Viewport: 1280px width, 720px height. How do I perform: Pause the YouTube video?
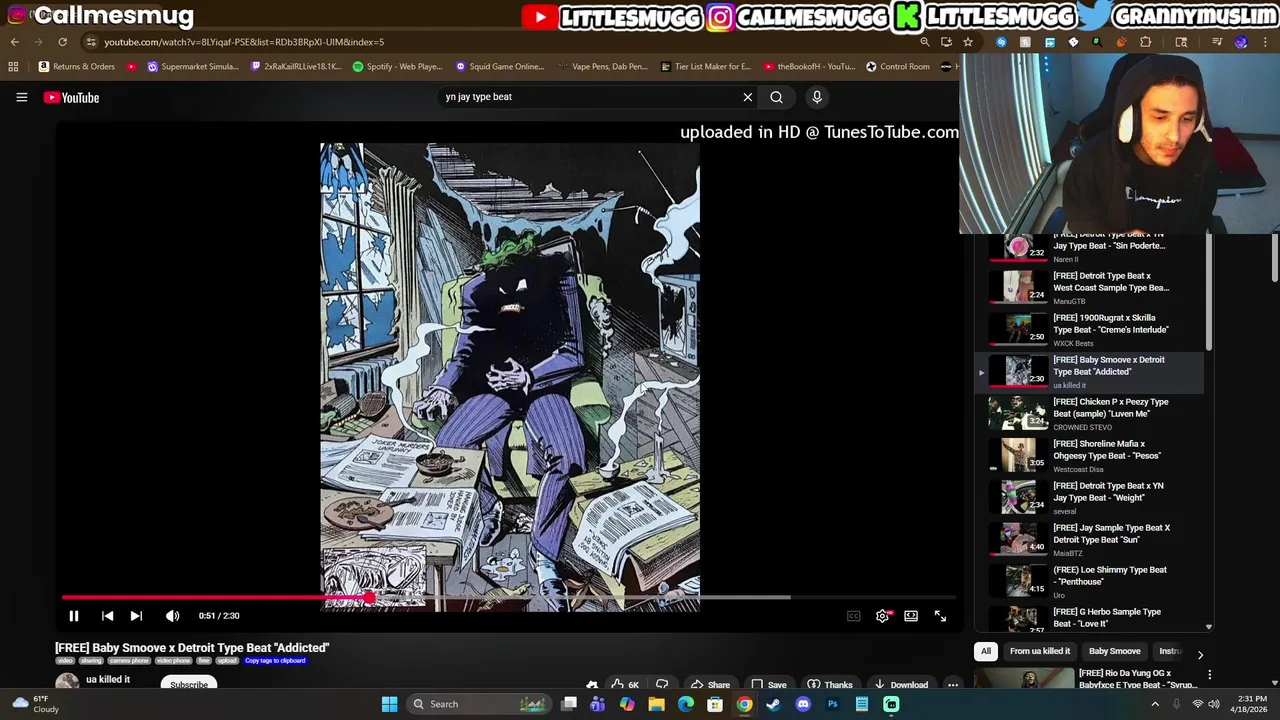(73, 616)
